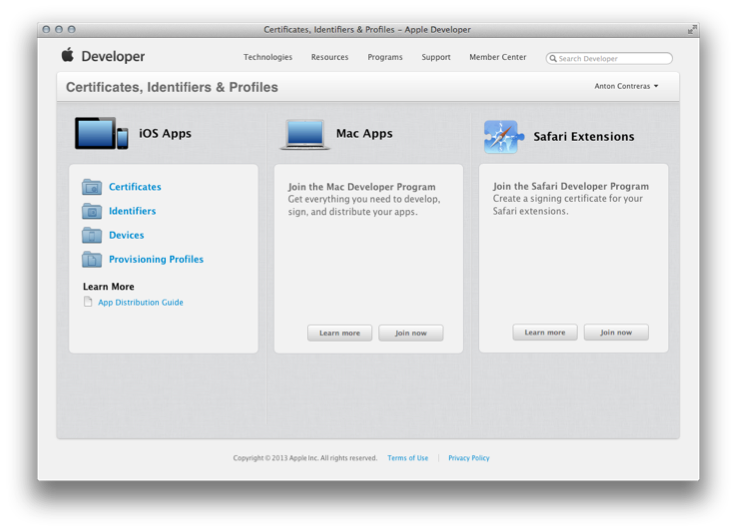
Task: Click Learn more under Safari Developer Program
Action: point(544,332)
